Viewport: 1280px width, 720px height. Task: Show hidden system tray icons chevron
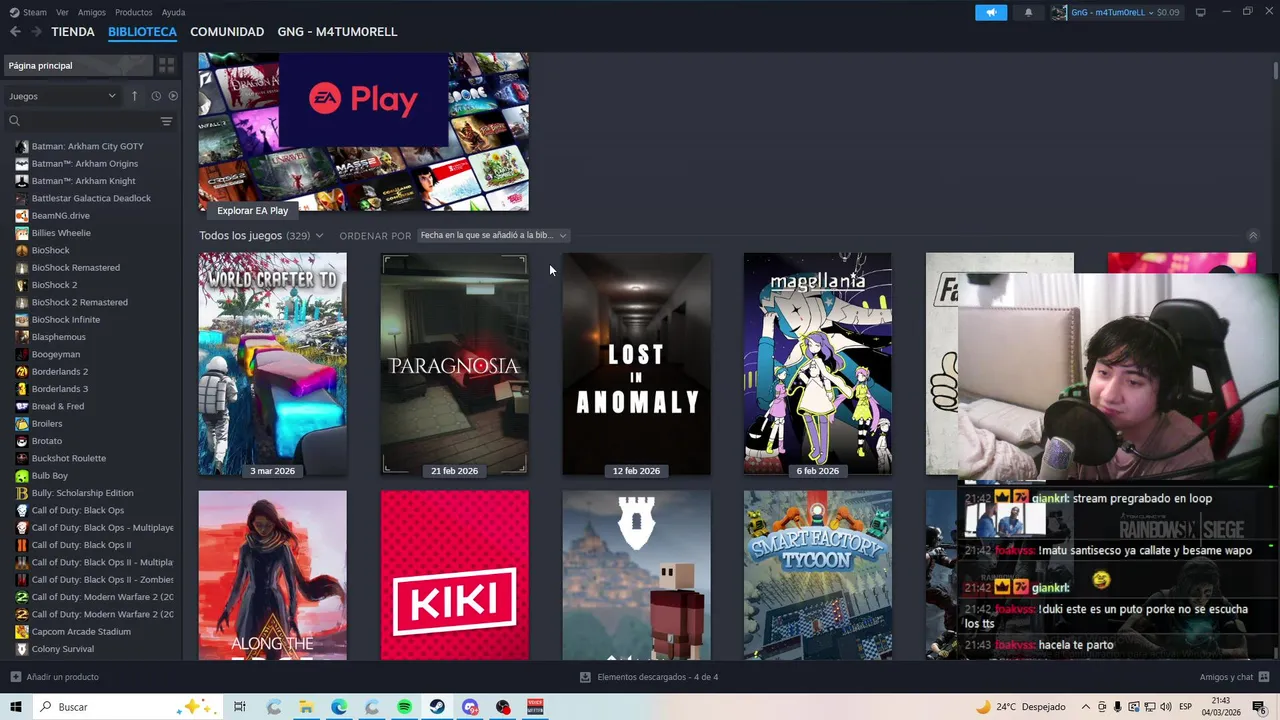point(1085,707)
